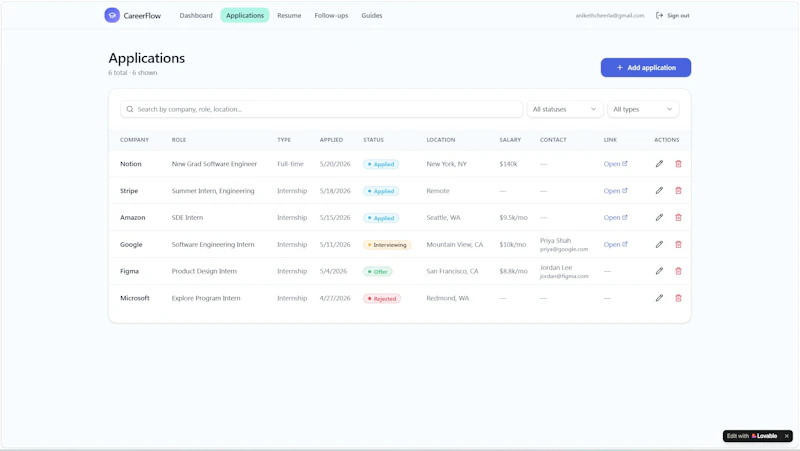The width and height of the screenshot is (800, 451).
Task: Delete the Notion application with trash icon
Action: point(678,164)
